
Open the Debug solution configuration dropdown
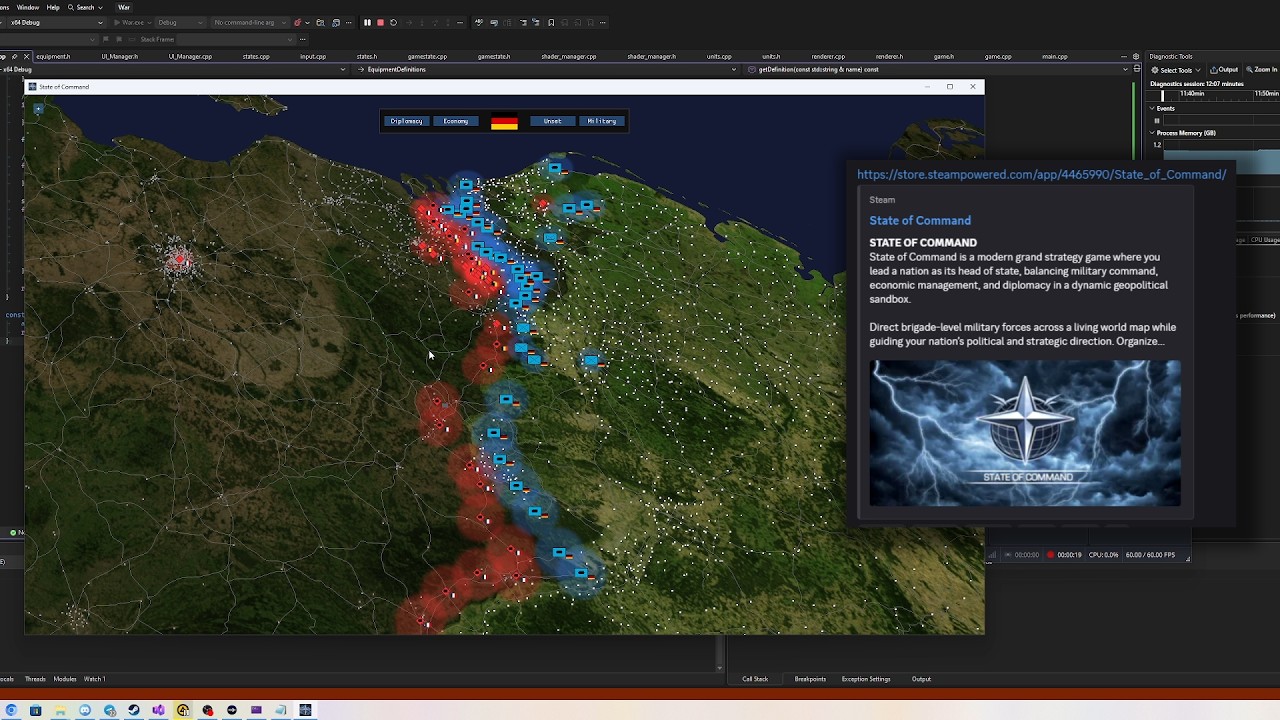point(180,22)
